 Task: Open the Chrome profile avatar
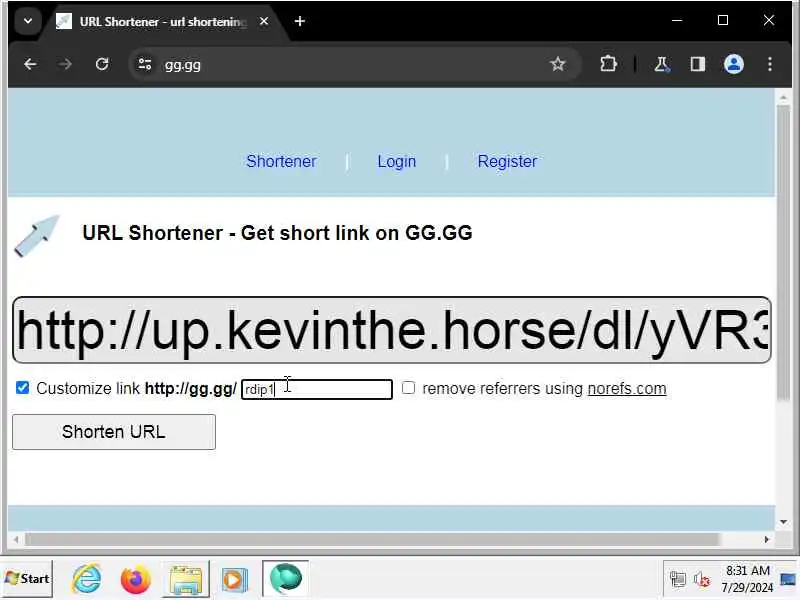coord(734,64)
